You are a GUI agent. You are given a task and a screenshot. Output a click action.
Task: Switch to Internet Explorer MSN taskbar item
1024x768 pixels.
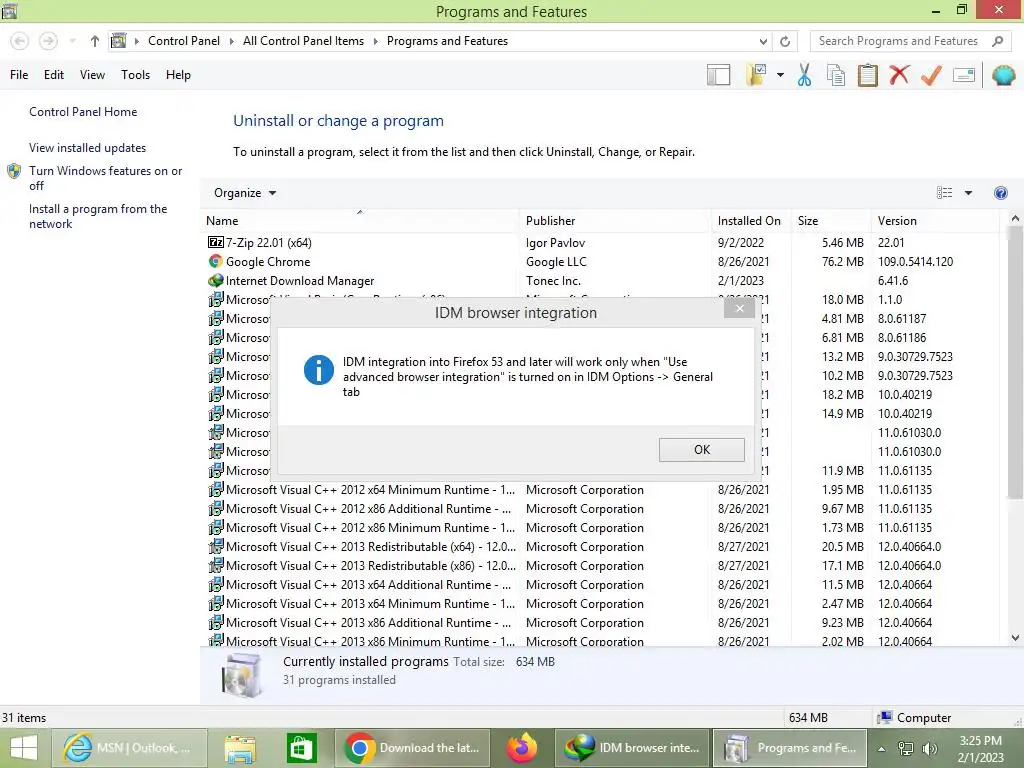pos(129,748)
